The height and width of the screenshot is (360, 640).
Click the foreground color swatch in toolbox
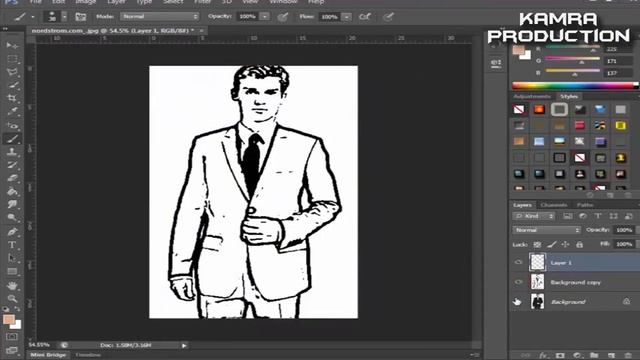tap(8, 319)
